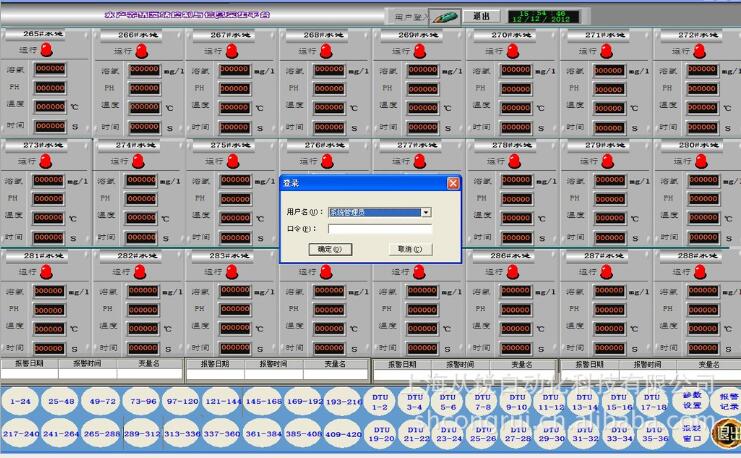Open the DTU 1-2 page
Viewport: 741px width, 458px height.
pyautogui.click(x=381, y=403)
